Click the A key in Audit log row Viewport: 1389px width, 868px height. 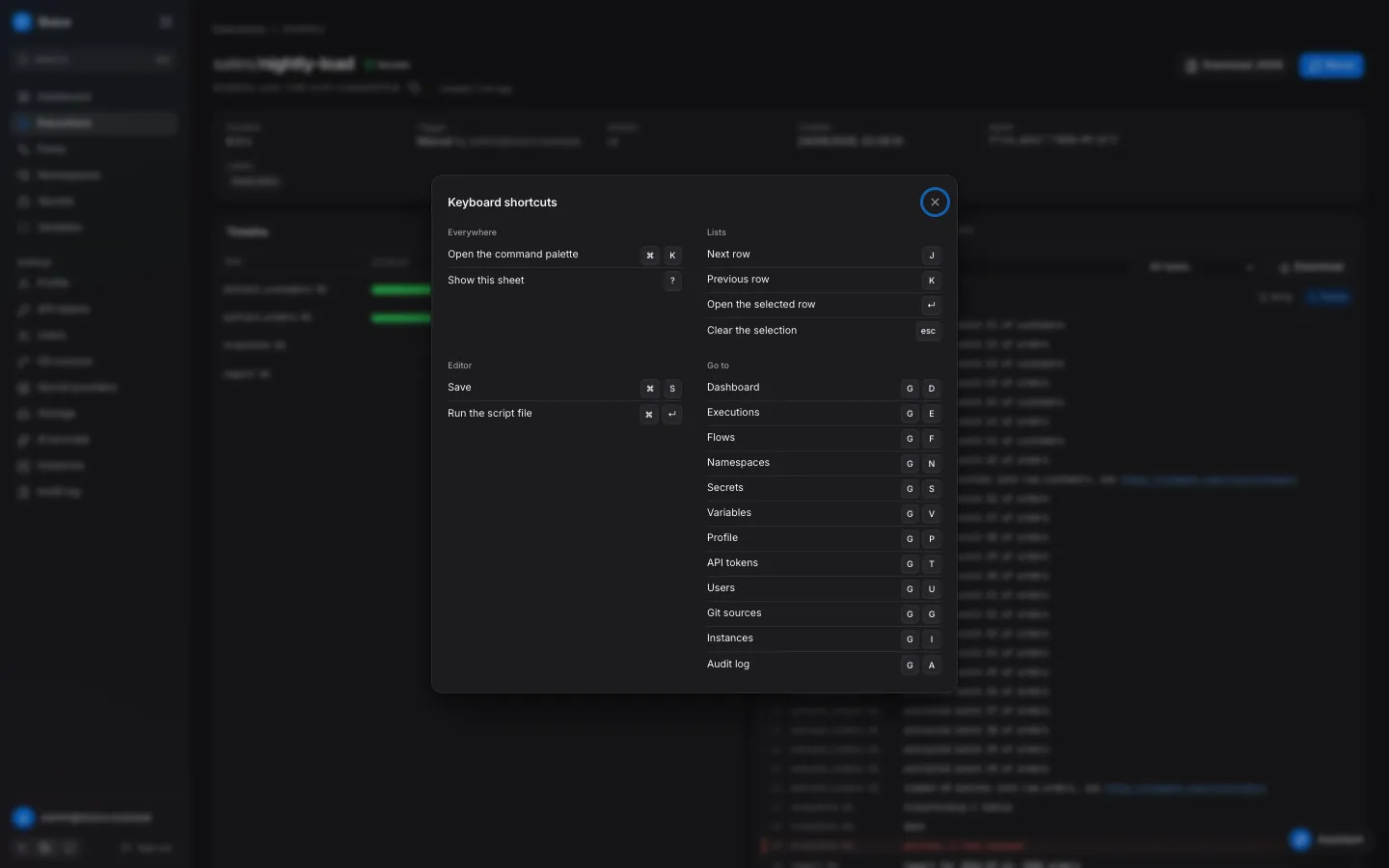932,665
